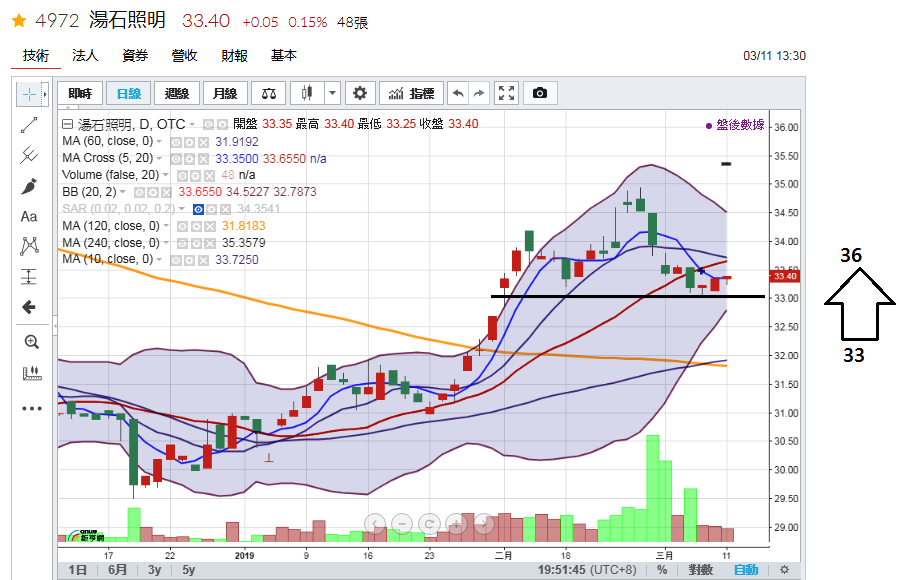Toggle visibility of MA (240, close, 0)

pos(183,243)
